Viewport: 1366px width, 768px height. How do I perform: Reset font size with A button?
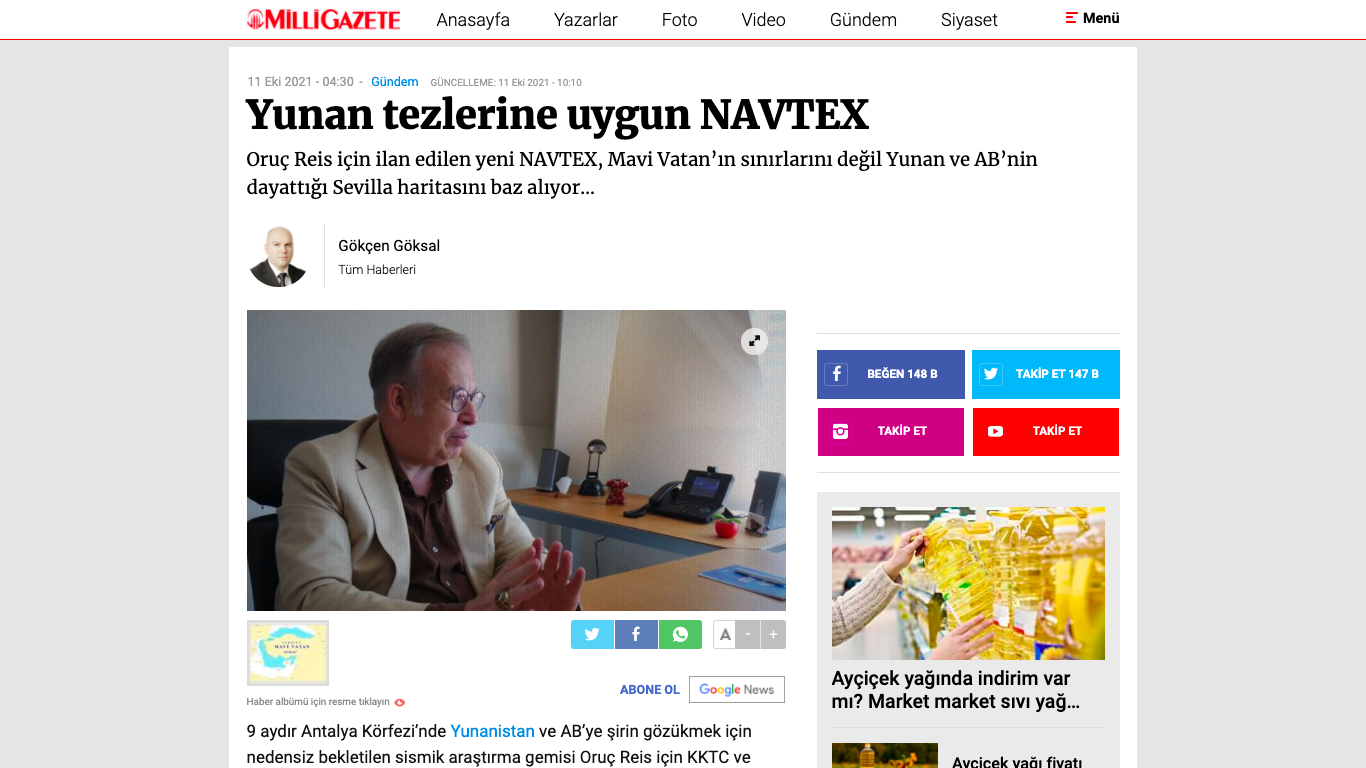coord(725,634)
